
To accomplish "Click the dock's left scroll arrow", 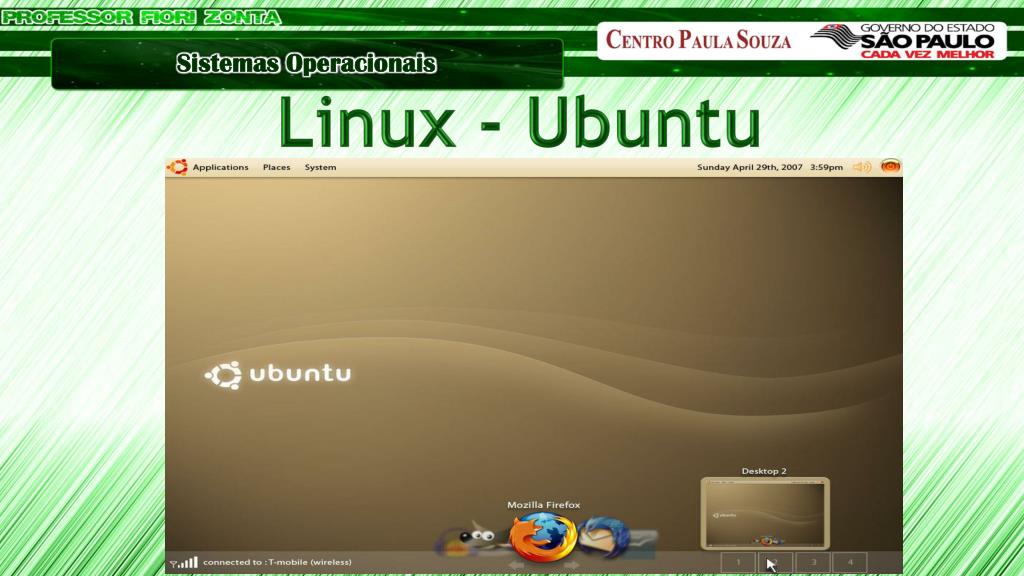I will click(x=517, y=565).
